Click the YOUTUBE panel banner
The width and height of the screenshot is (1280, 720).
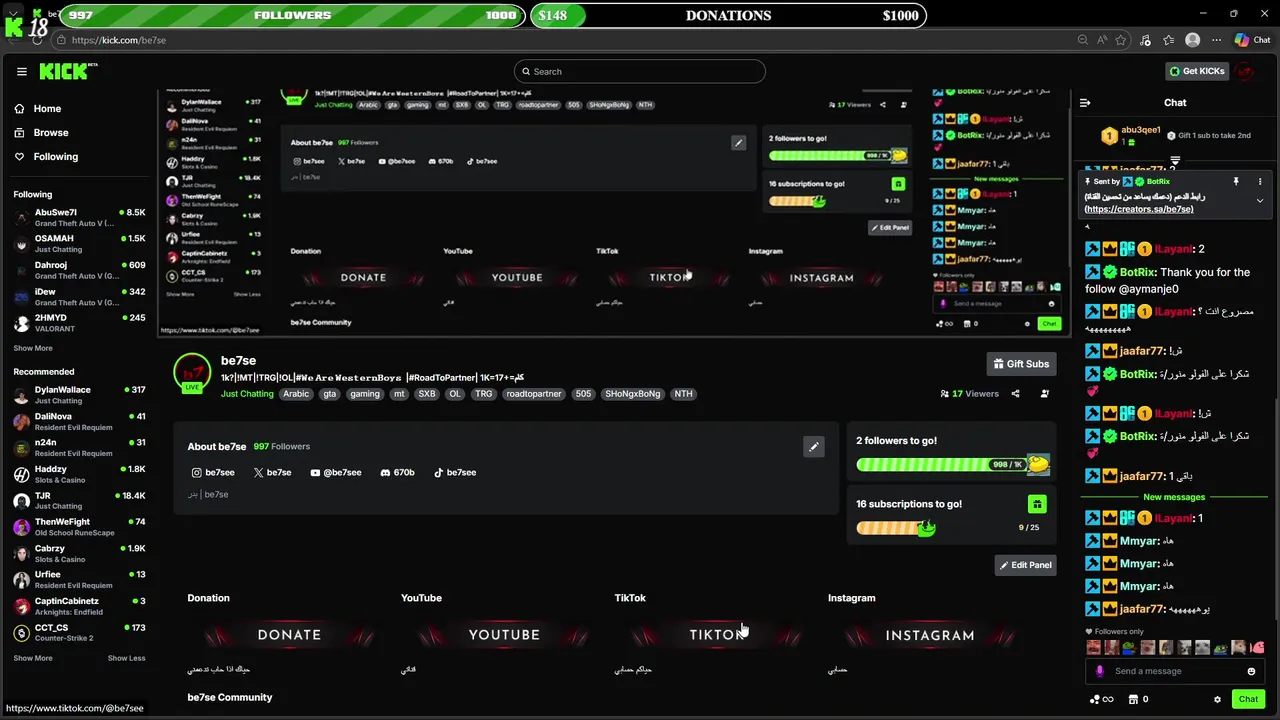click(x=504, y=635)
